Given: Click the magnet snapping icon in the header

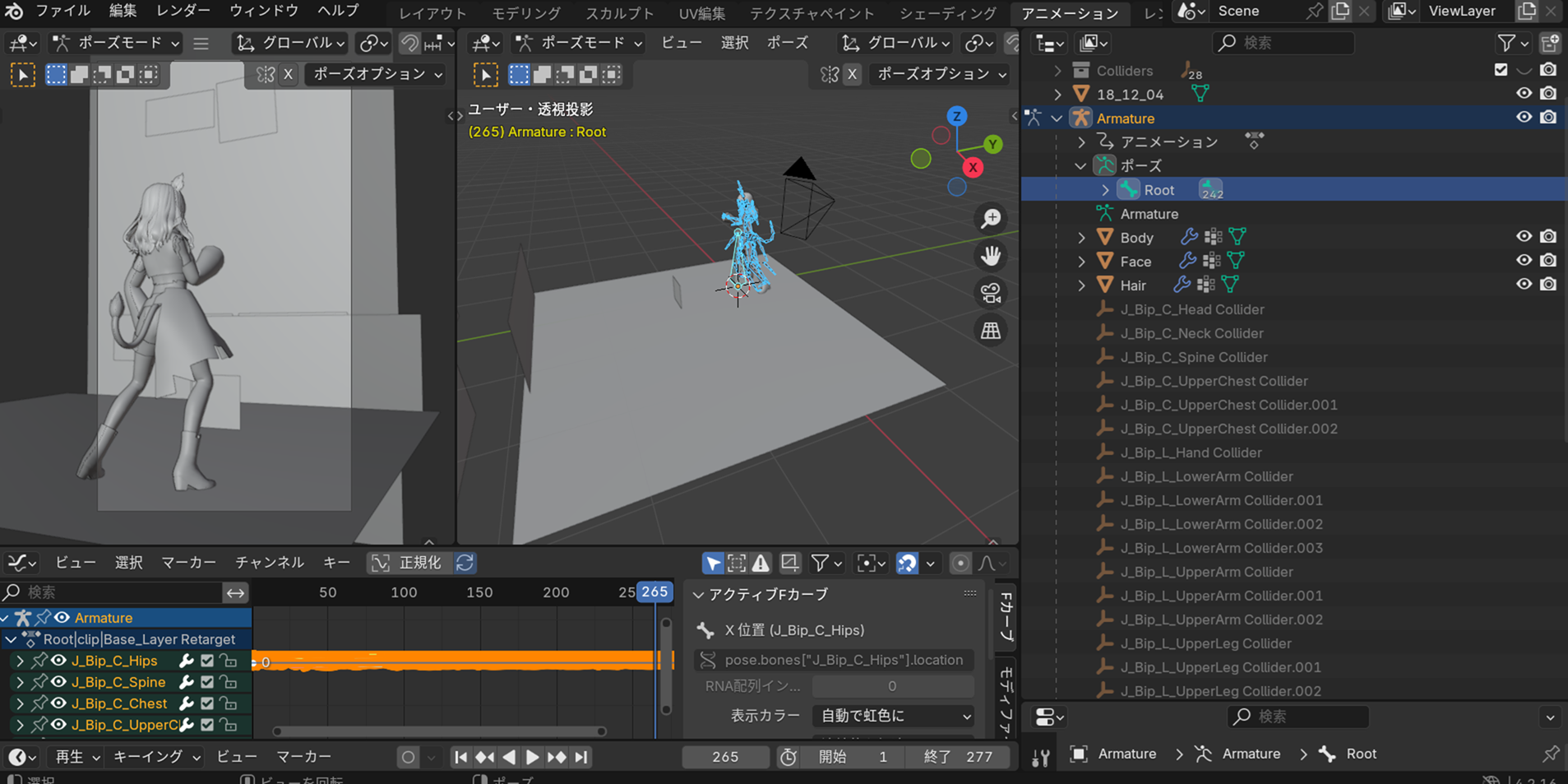Looking at the screenshot, I should point(409,43).
